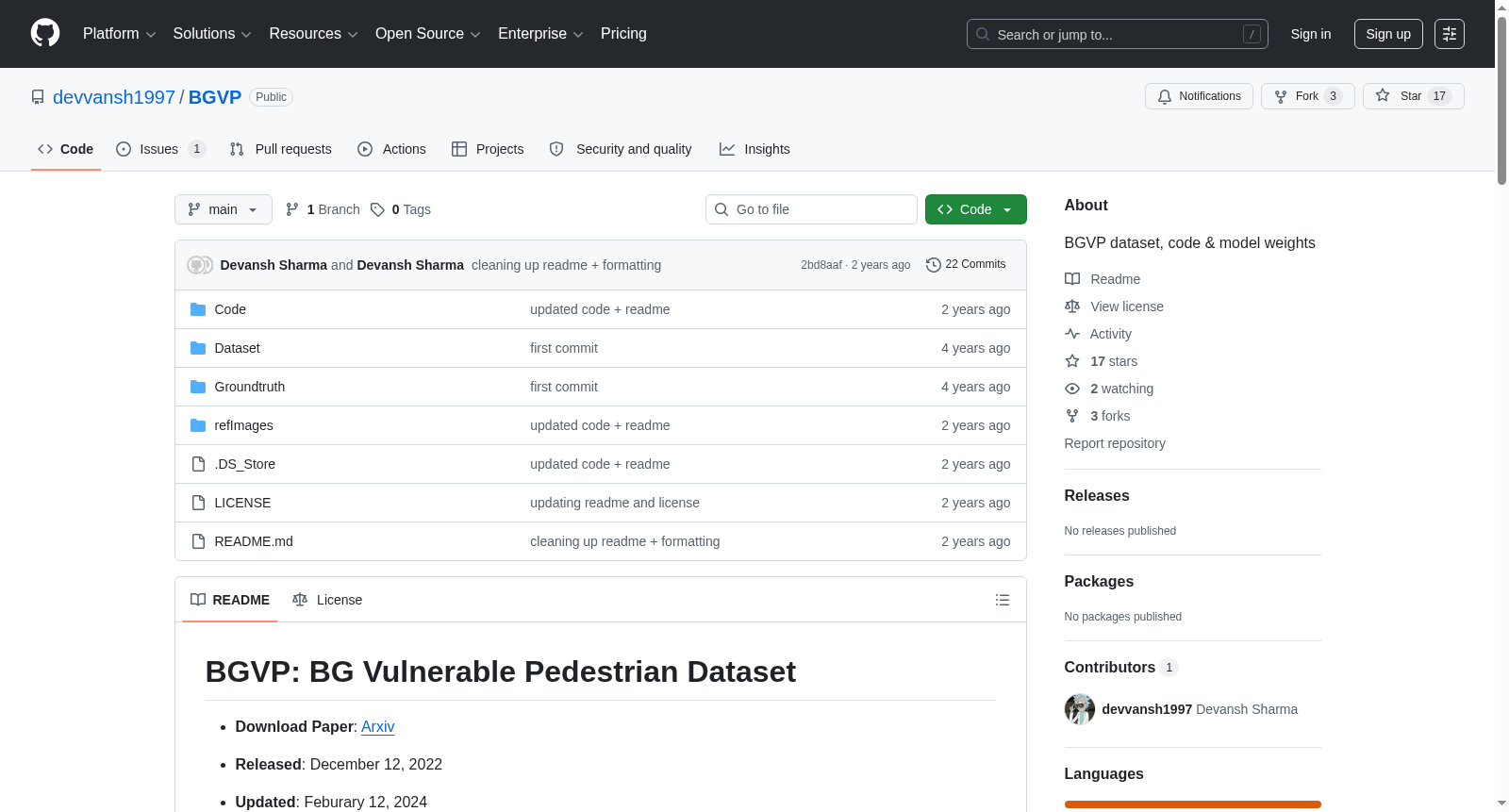Click the eye icon beside 2 watching

1072,389
